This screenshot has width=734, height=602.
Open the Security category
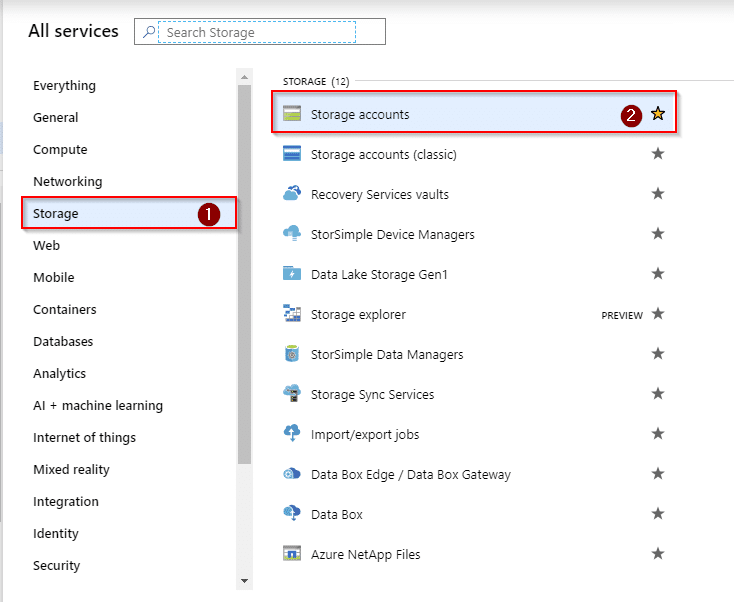(x=57, y=565)
